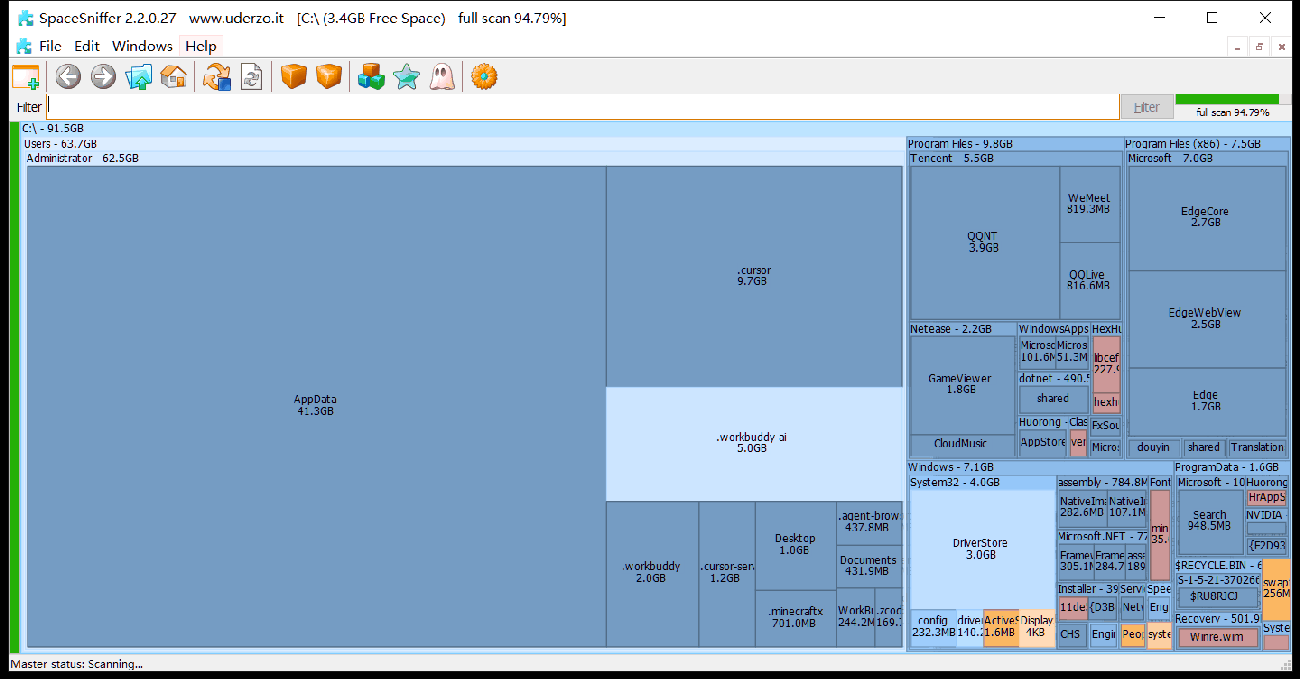1300x679 pixels.
Task: Toggle colored cubes file classes icon
Action: (x=371, y=77)
